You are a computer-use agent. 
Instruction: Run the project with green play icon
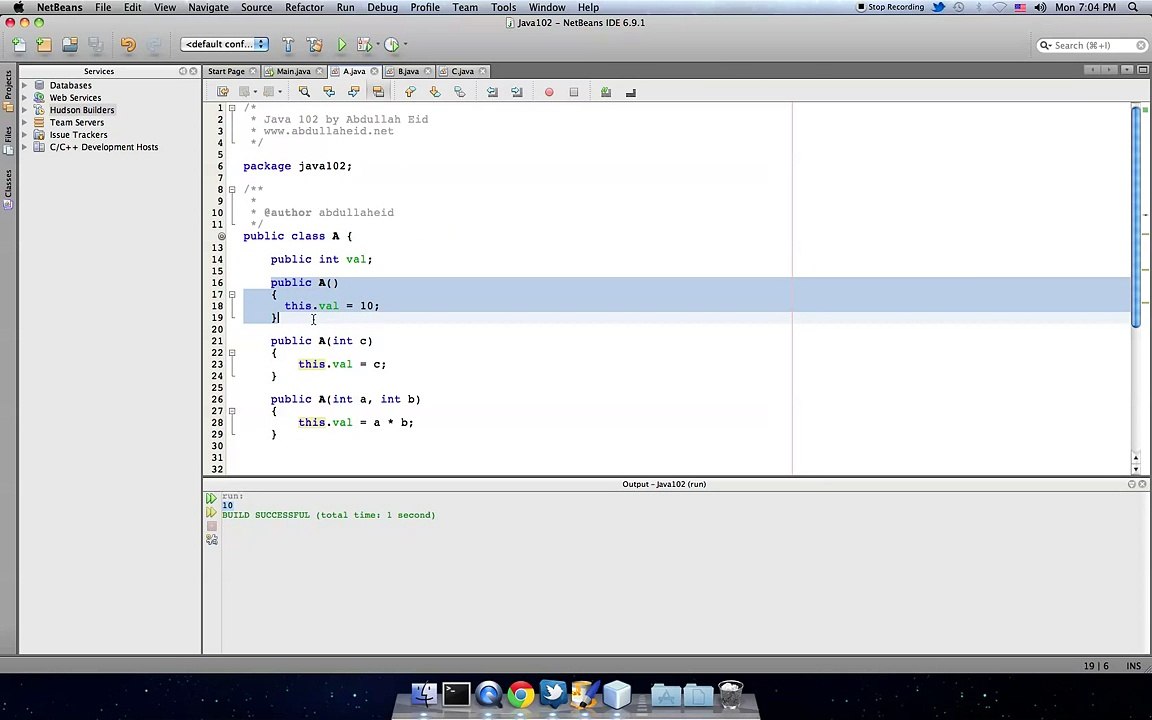[x=342, y=45]
